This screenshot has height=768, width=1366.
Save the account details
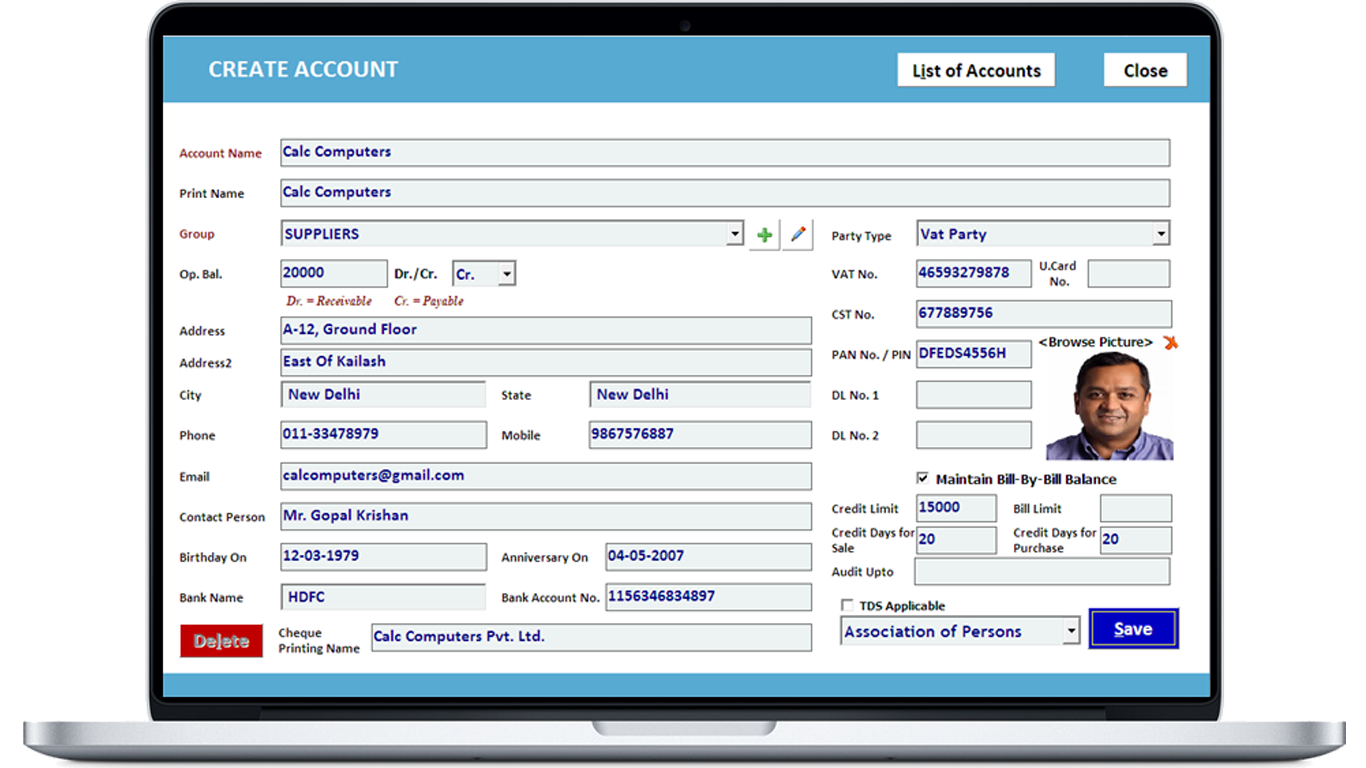[1133, 629]
